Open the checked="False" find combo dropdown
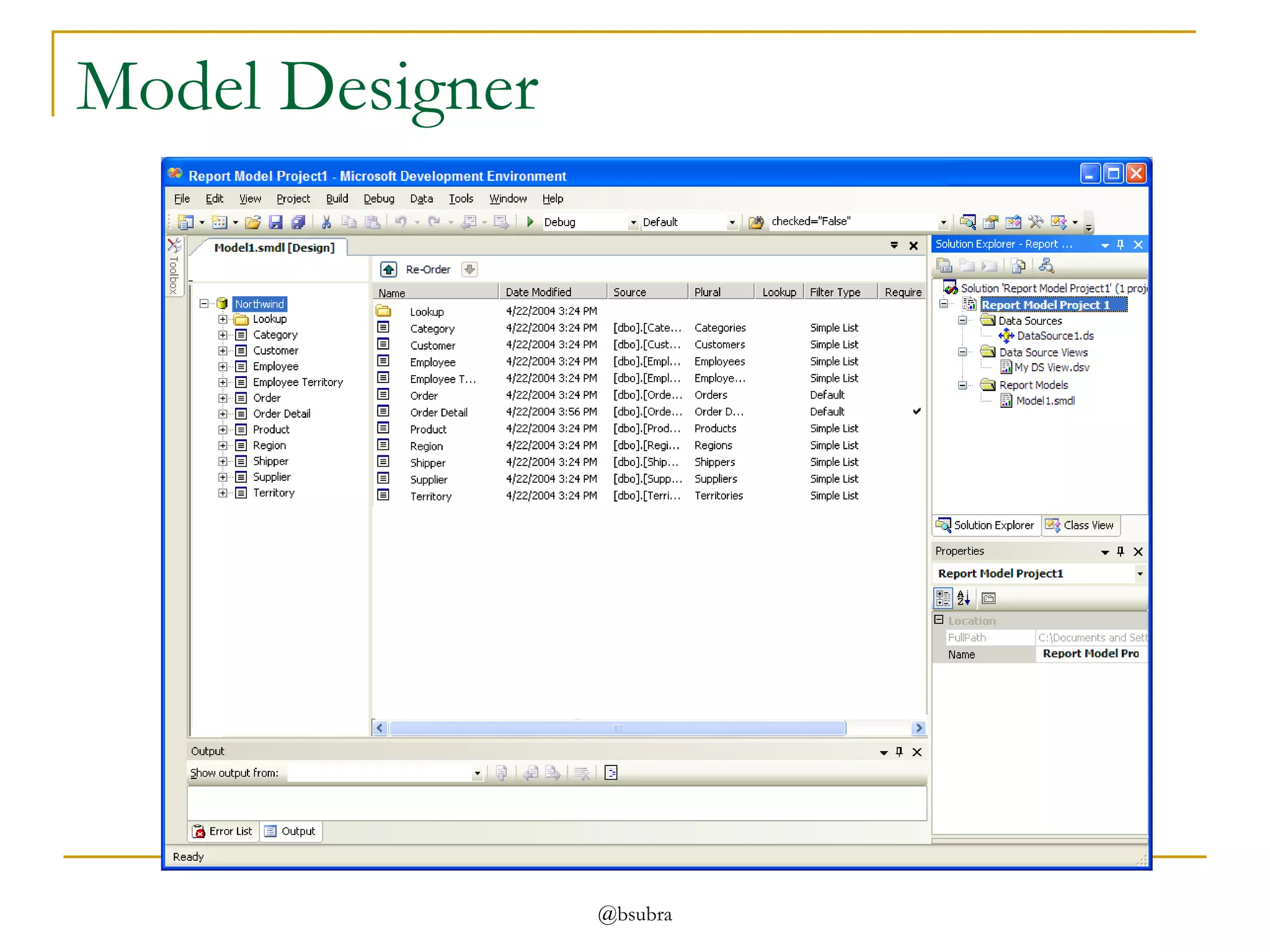 943,222
